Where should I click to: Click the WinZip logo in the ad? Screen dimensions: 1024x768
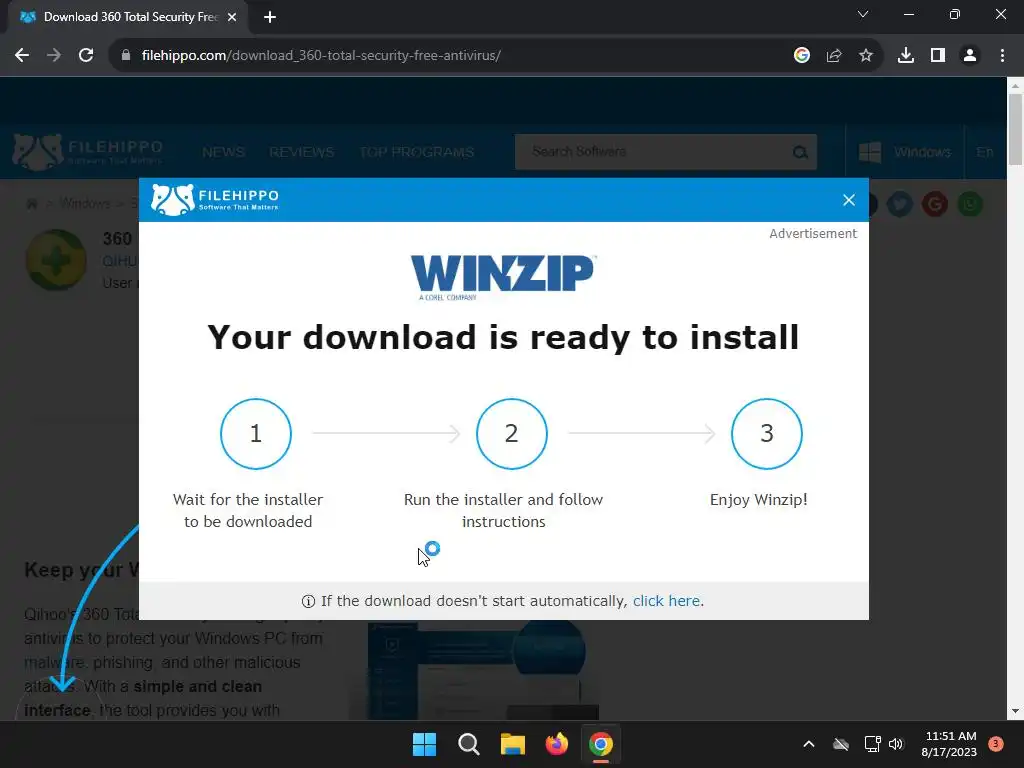click(503, 277)
